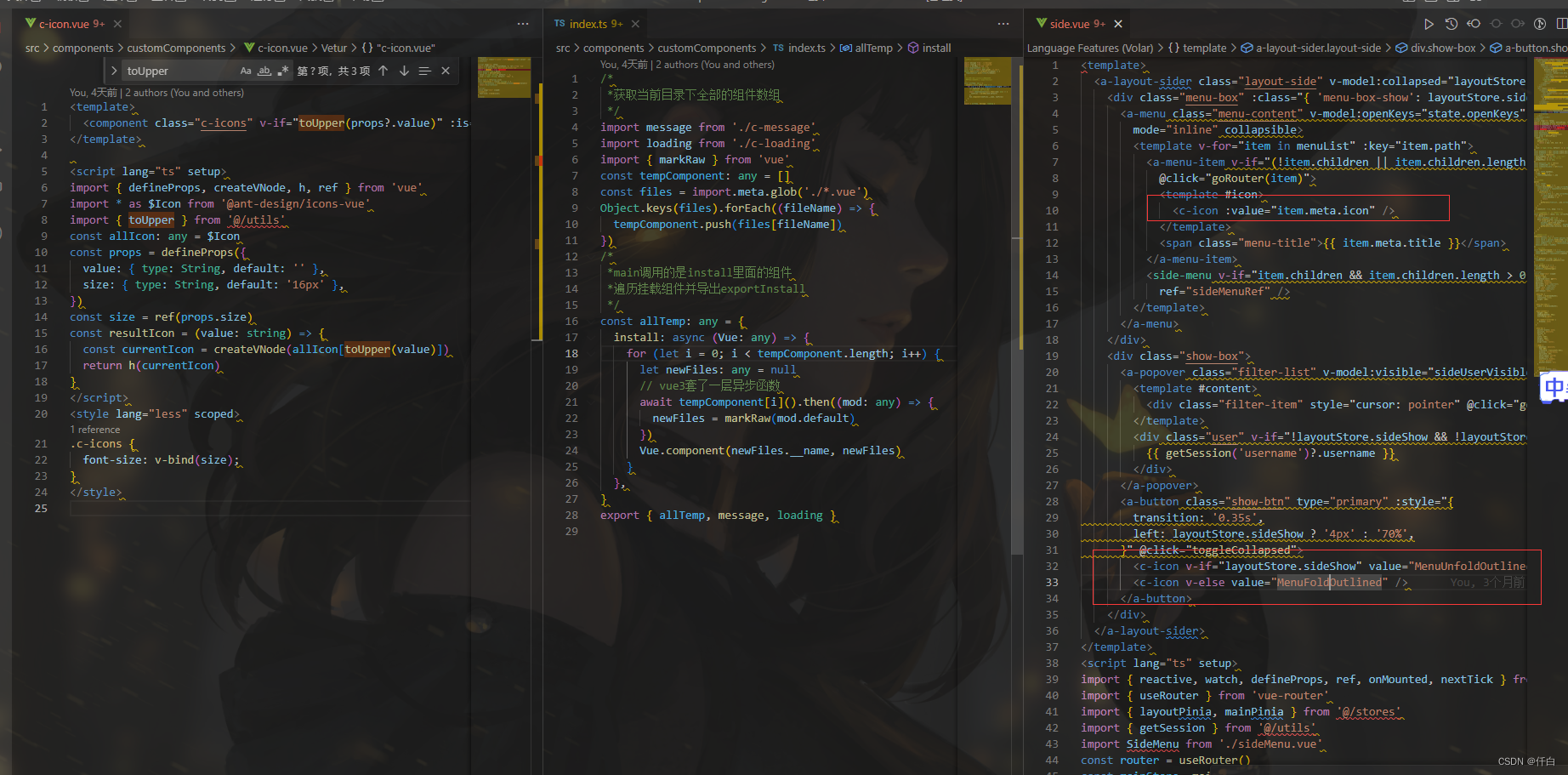Click line number 18 in index.ts
The width and height of the screenshot is (1568, 775).
click(x=571, y=354)
